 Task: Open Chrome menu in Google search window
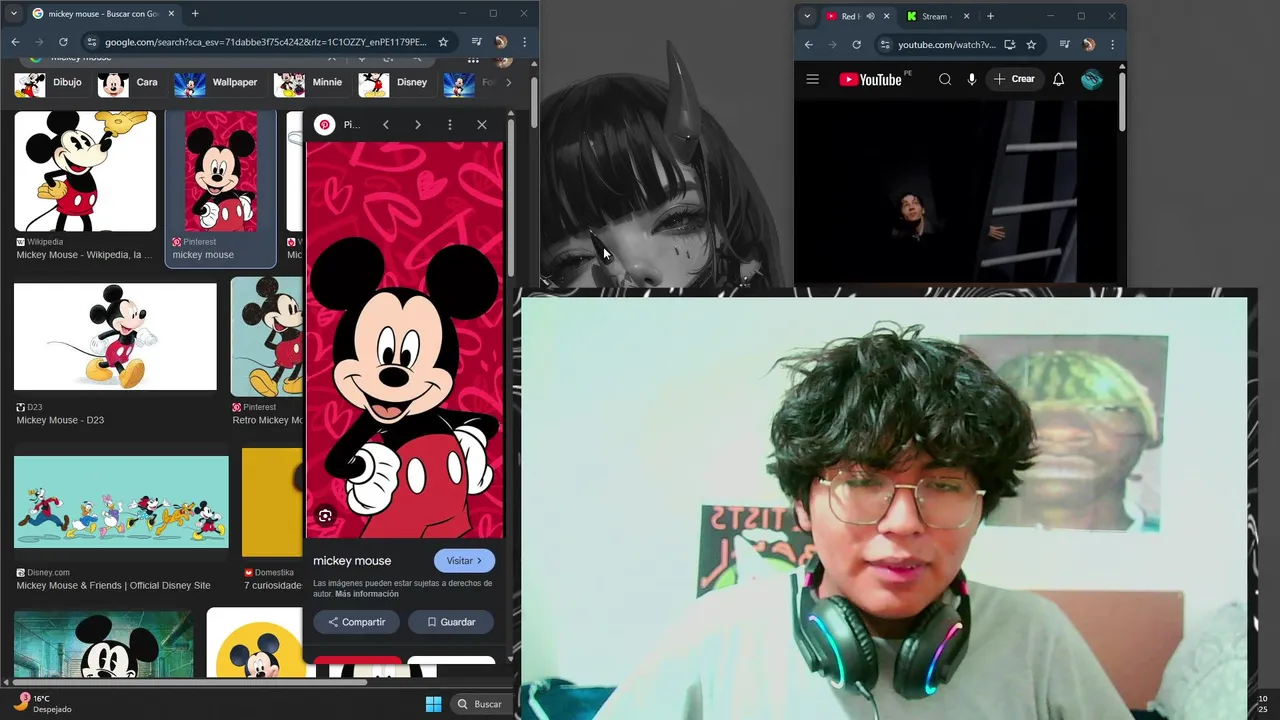pos(524,42)
